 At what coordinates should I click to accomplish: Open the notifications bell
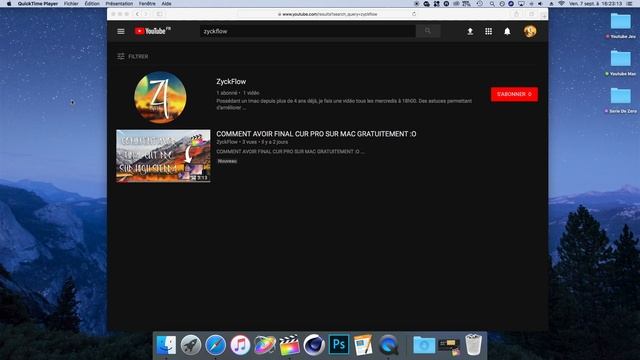pyautogui.click(x=507, y=31)
